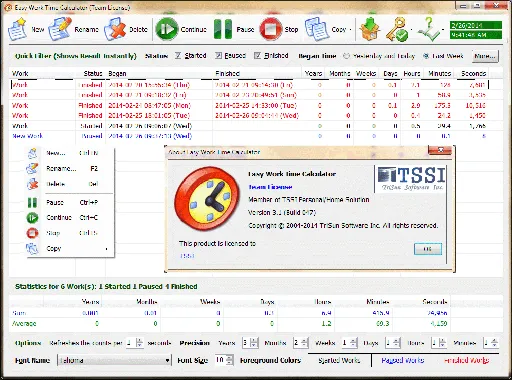
Task: Adjust Years precision stepper
Action: coord(254,343)
